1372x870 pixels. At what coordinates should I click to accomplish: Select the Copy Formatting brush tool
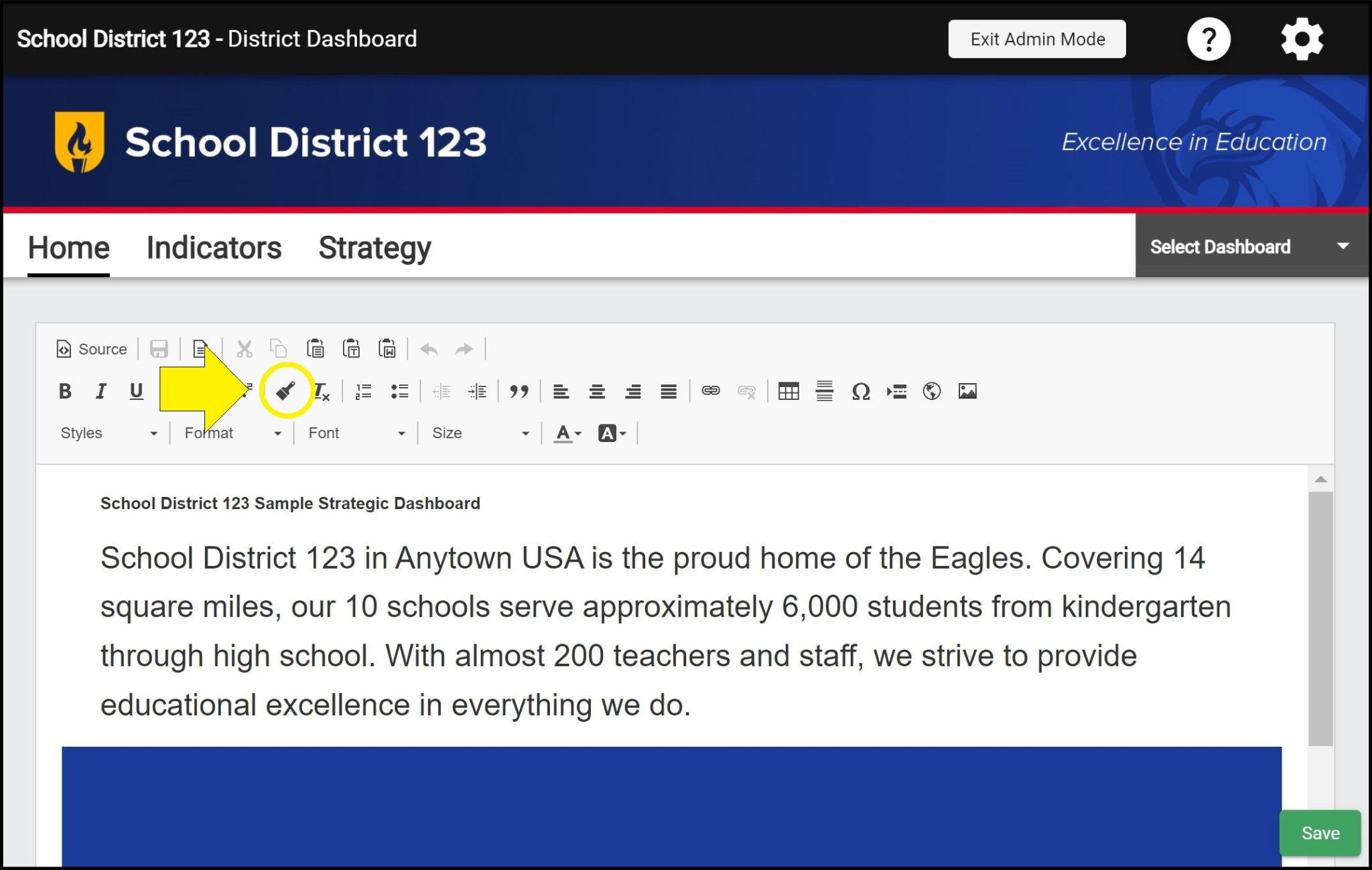click(x=285, y=391)
